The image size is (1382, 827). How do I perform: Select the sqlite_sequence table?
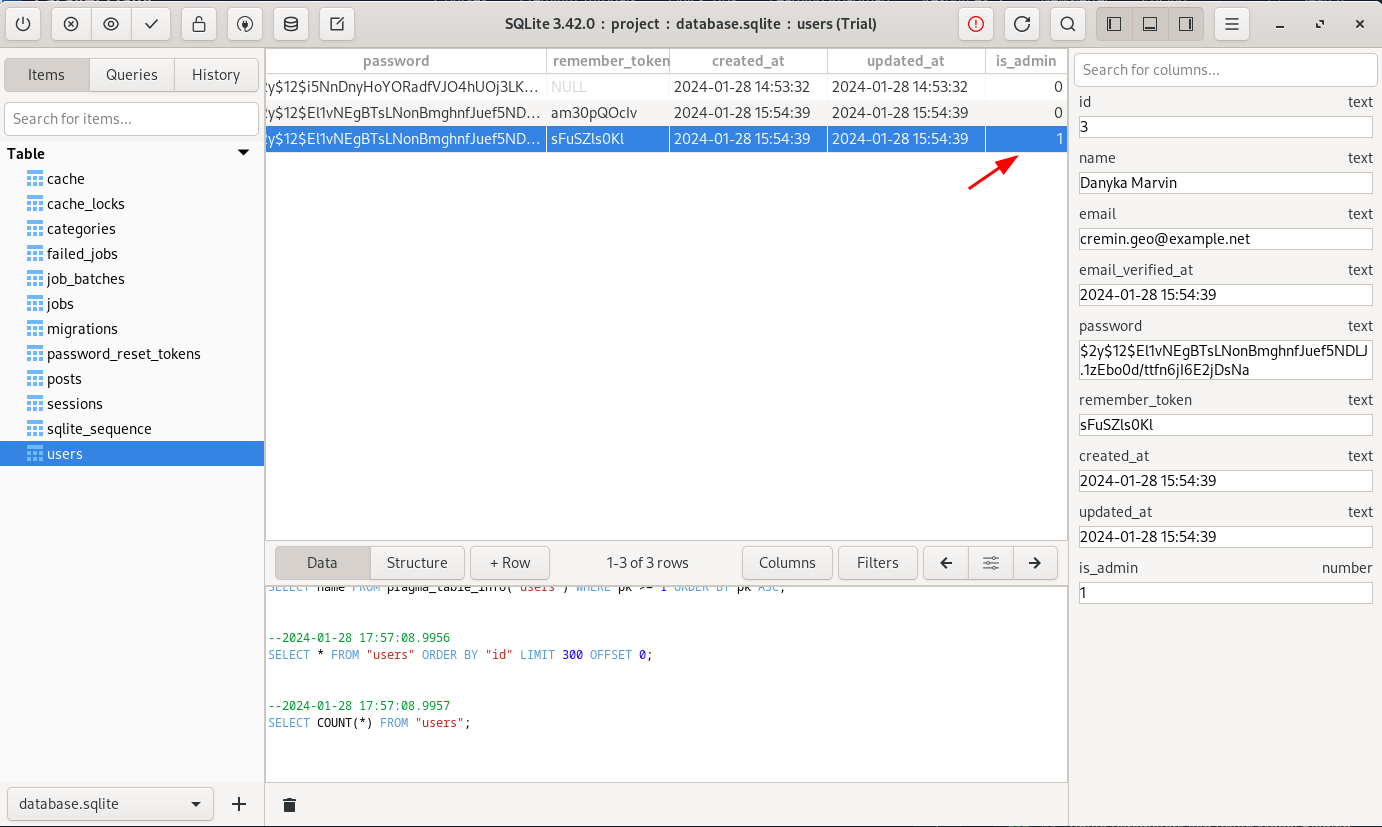click(132, 429)
